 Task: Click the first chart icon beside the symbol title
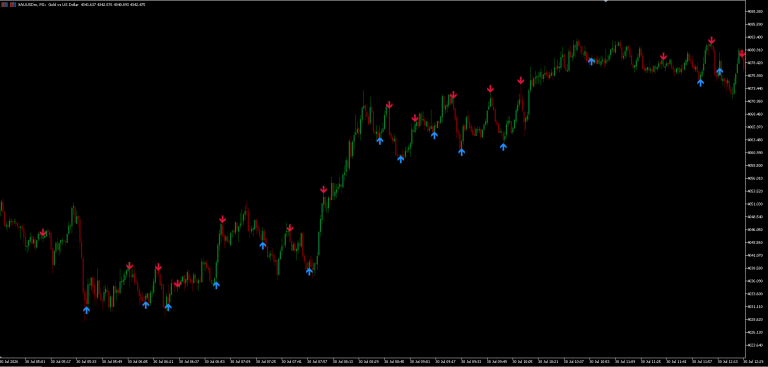(3, 4)
